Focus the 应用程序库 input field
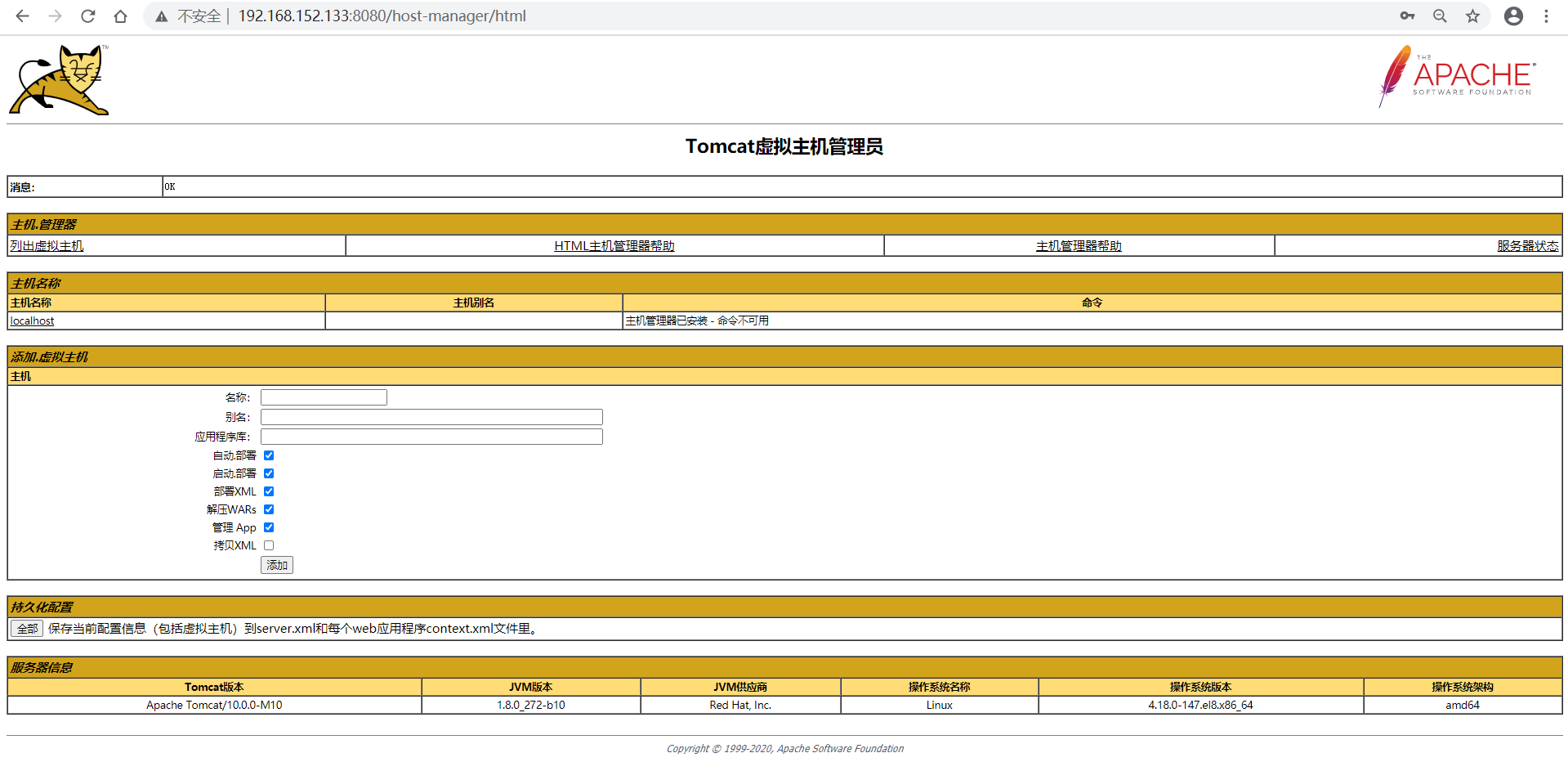1568x771 pixels. click(x=431, y=437)
